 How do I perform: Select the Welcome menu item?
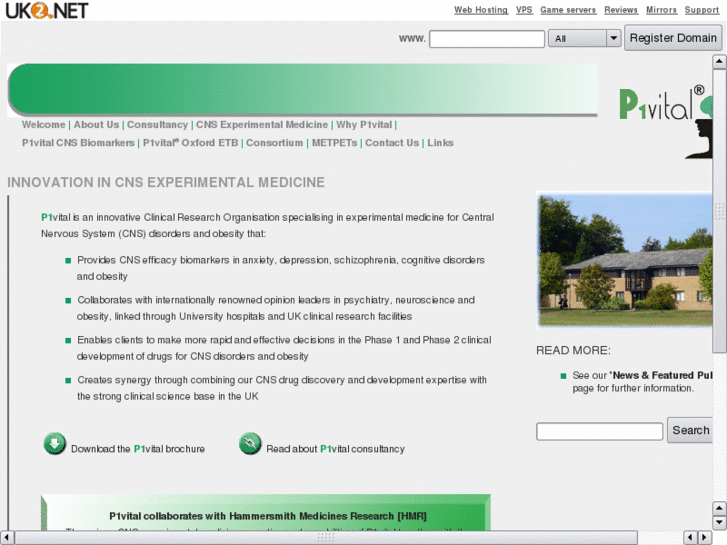[x=44, y=125]
